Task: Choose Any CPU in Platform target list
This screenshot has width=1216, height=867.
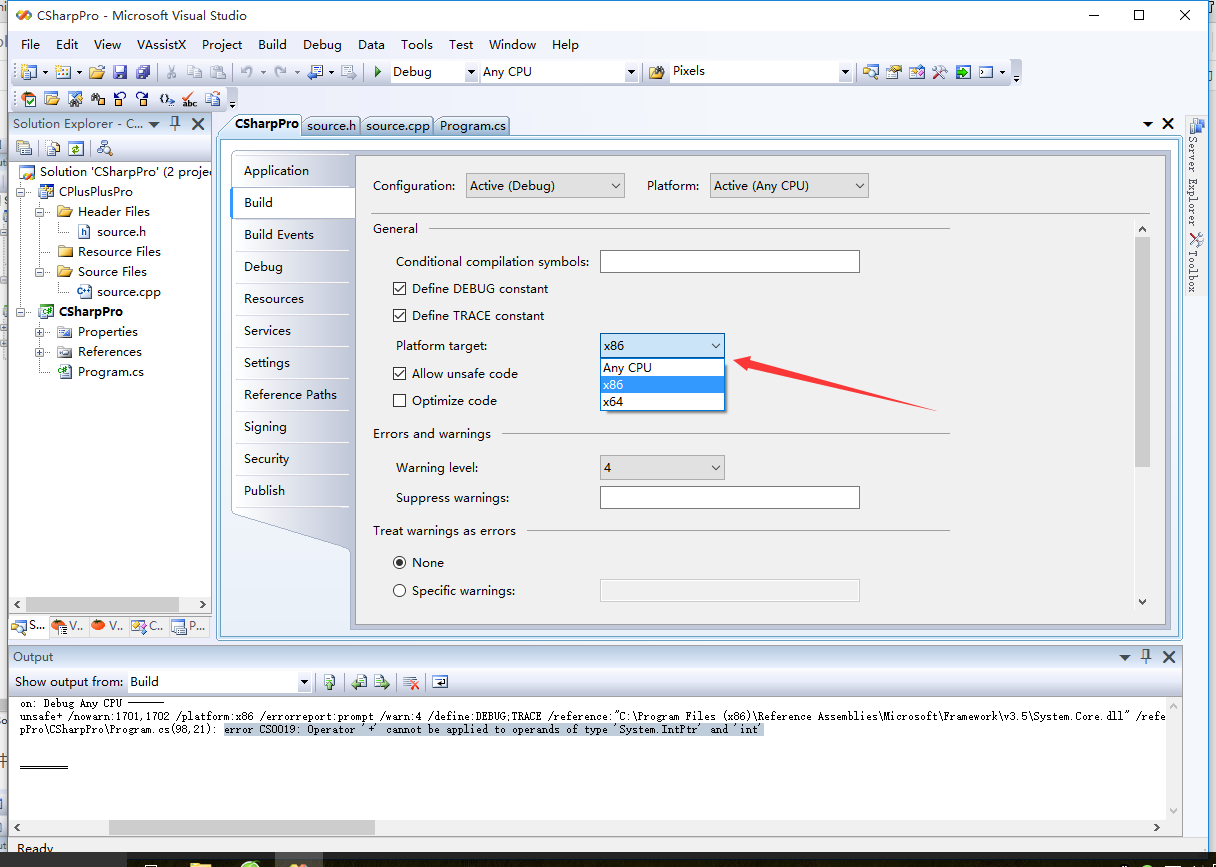Action: pyautogui.click(x=662, y=367)
